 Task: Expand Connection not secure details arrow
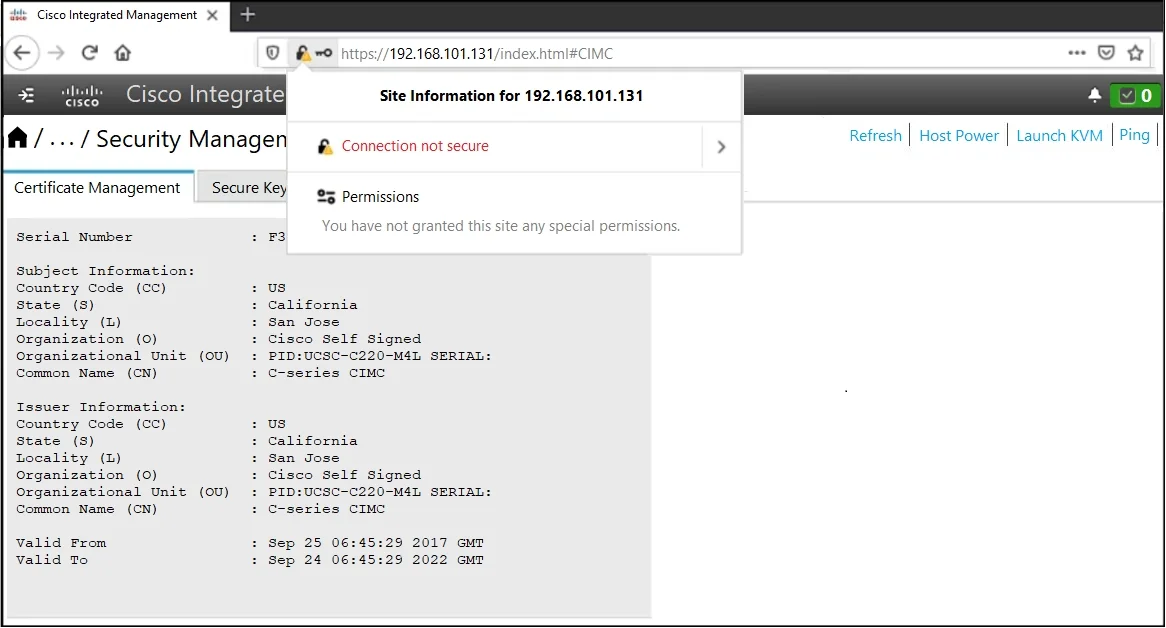(x=721, y=147)
